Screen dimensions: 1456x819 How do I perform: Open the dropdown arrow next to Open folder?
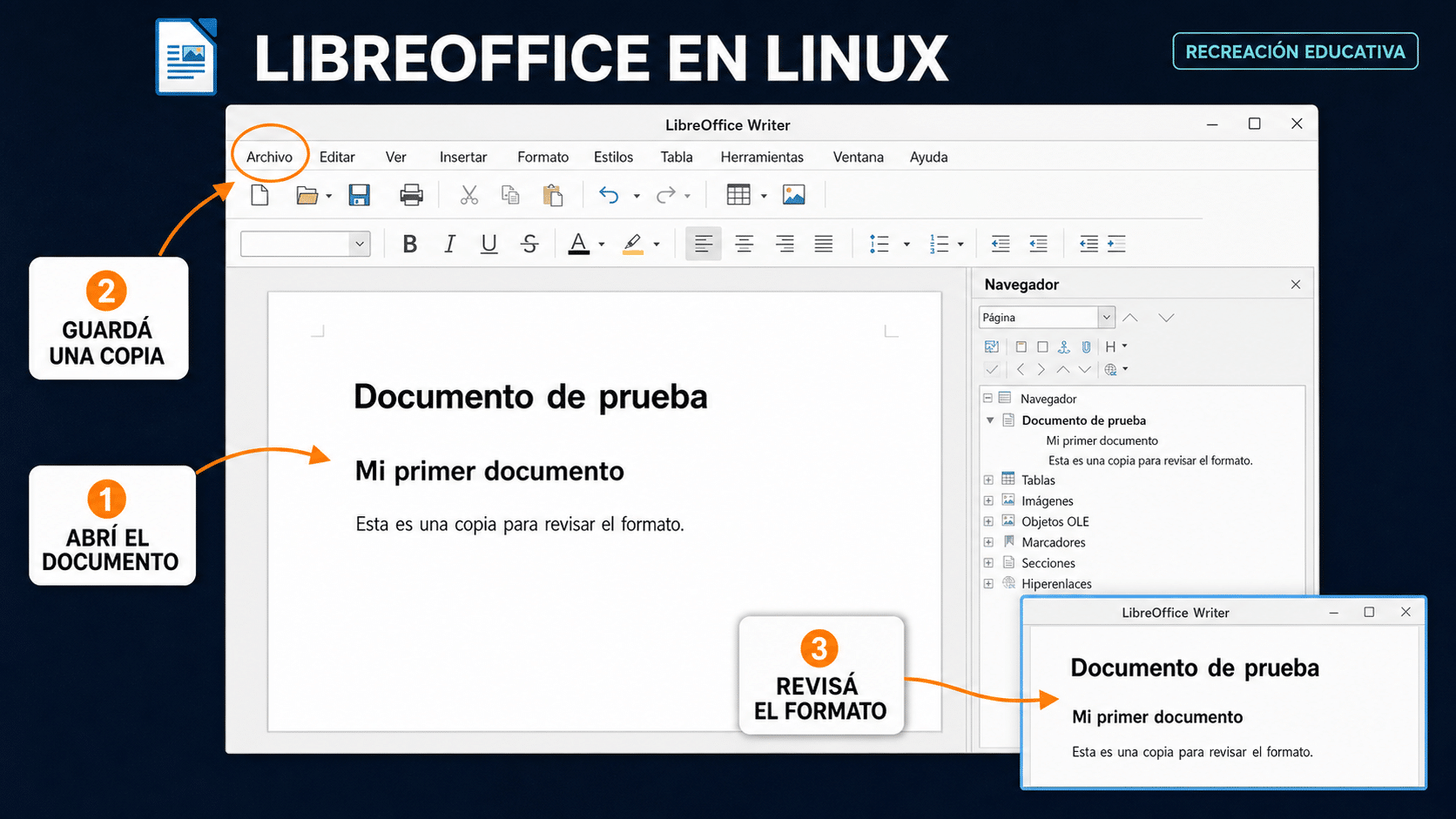point(328,197)
